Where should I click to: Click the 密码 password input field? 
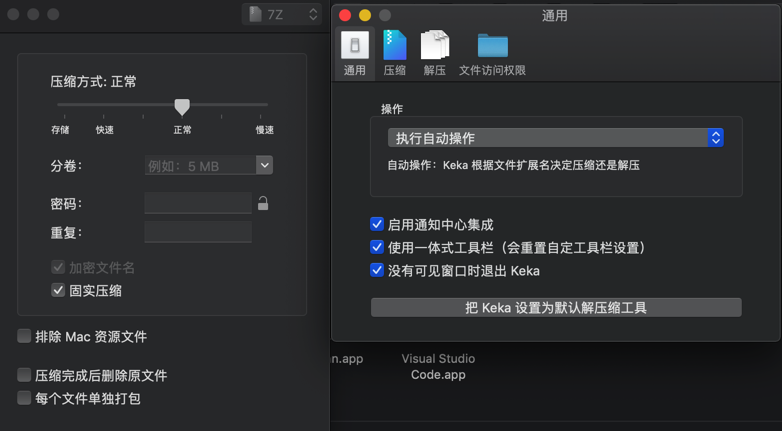198,203
